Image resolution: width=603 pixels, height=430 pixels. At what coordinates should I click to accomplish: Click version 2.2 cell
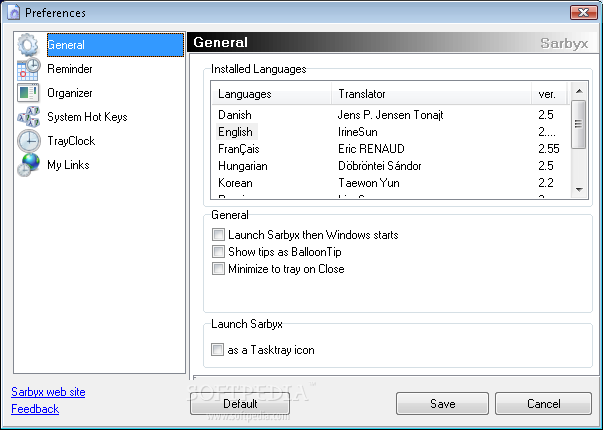pos(546,183)
